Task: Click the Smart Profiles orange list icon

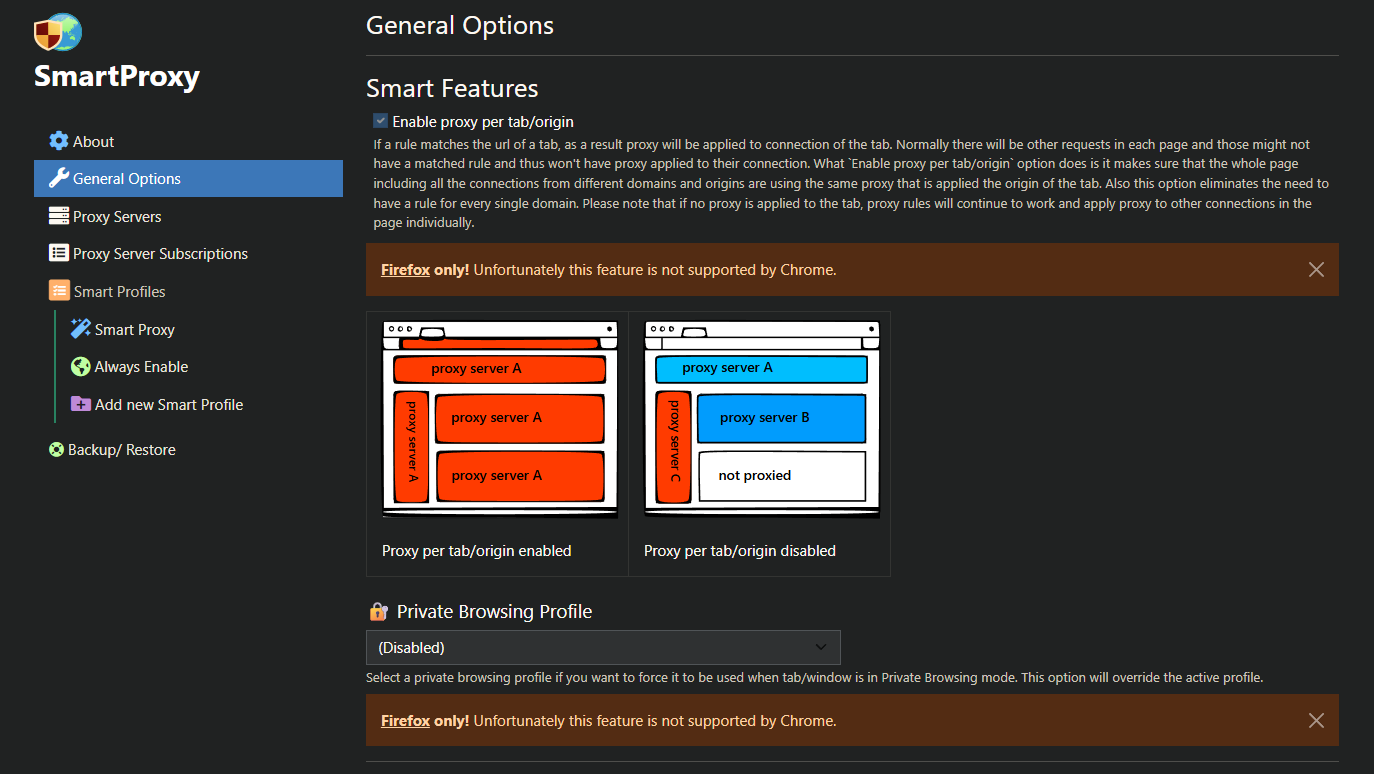Action: coord(59,291)
